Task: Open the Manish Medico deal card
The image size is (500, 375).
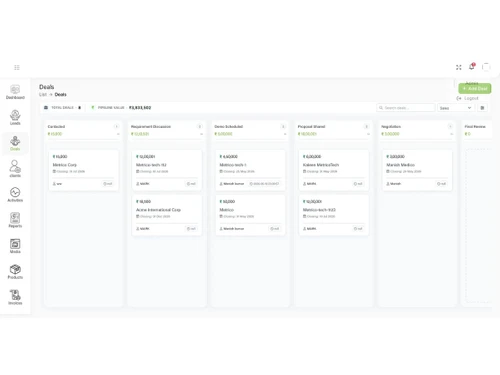Action: (417, 170)
